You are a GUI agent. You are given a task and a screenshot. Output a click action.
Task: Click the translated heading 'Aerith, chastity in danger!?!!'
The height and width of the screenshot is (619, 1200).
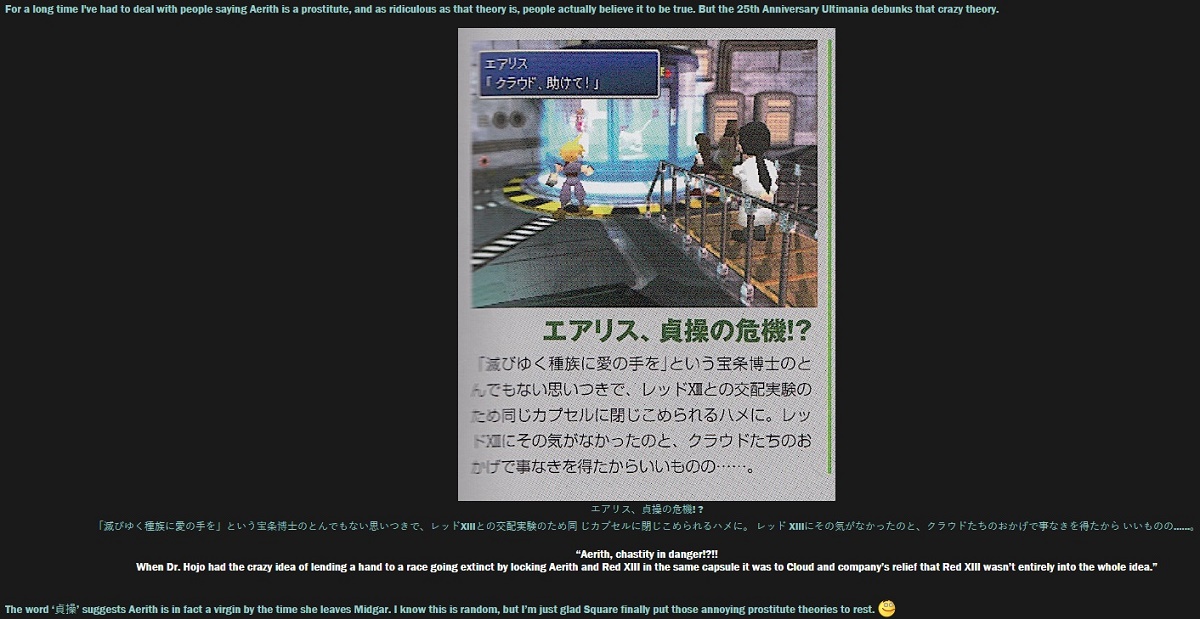pos(647,554)
